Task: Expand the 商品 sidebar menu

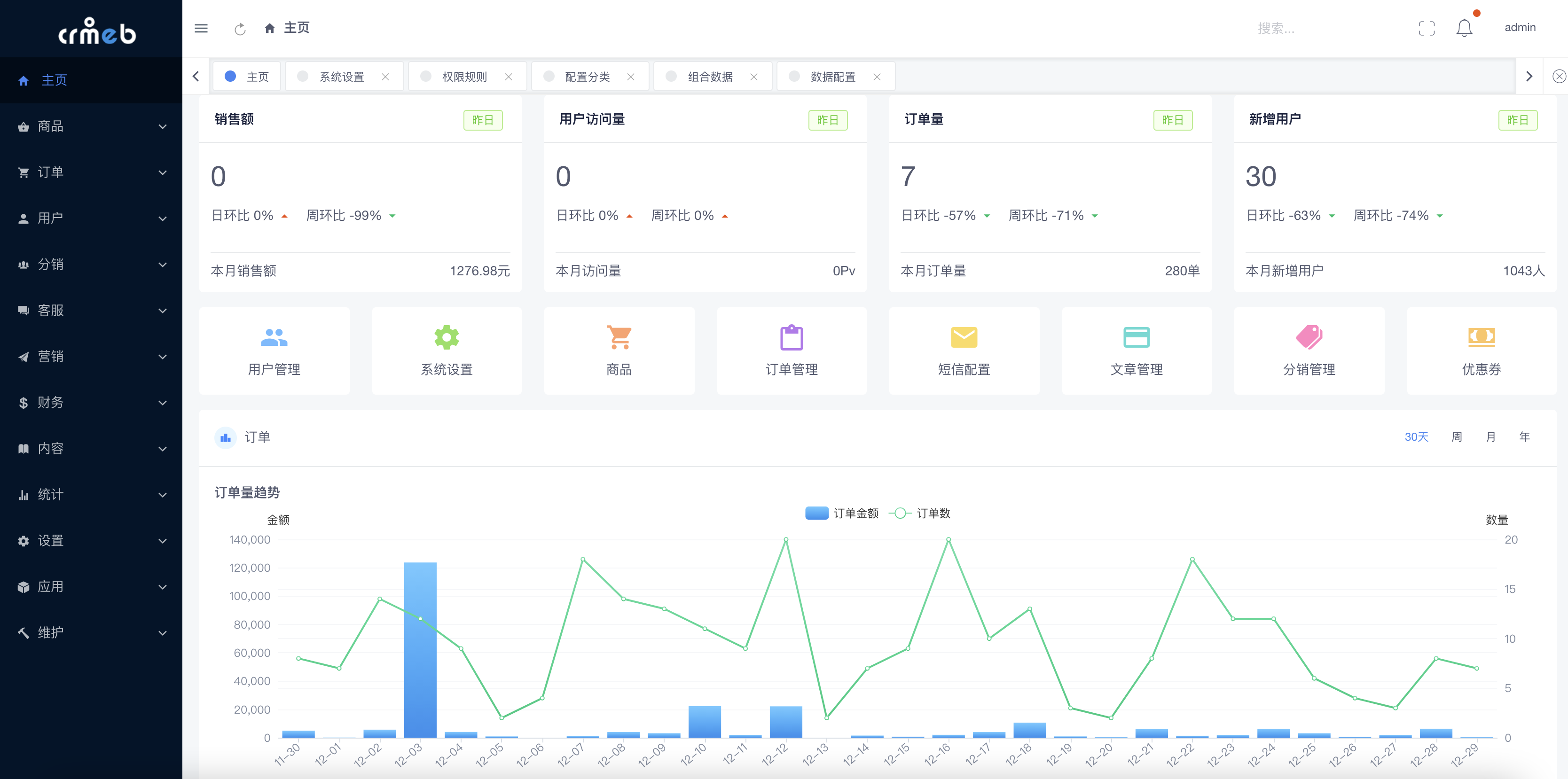Action: pyautogui.click(x=91, y=126)
